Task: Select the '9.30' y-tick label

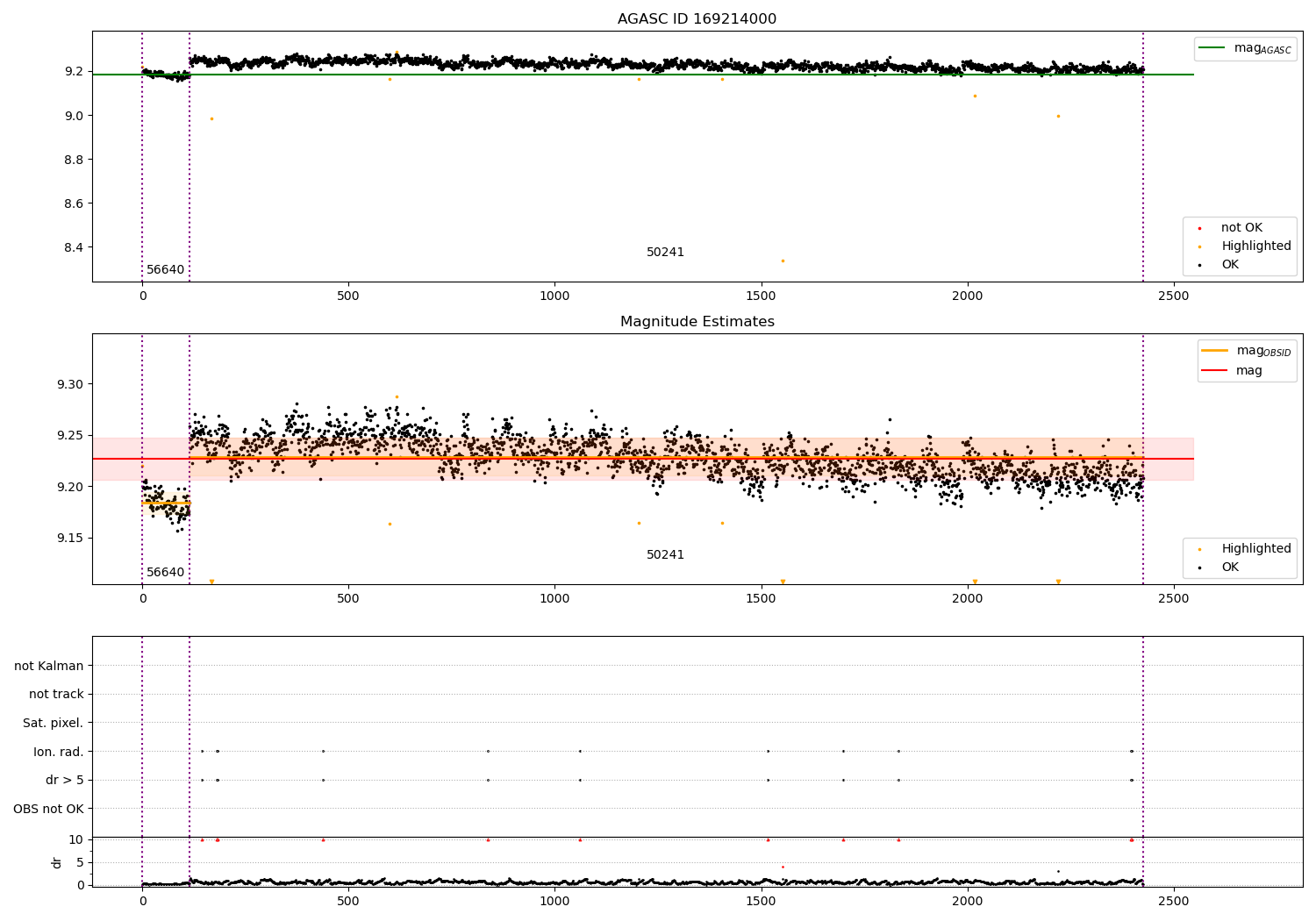Action: pos(71,385)
